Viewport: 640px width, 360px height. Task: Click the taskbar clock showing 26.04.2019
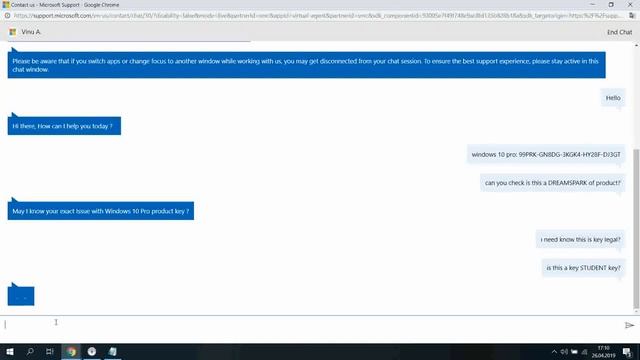click(603, 352)
